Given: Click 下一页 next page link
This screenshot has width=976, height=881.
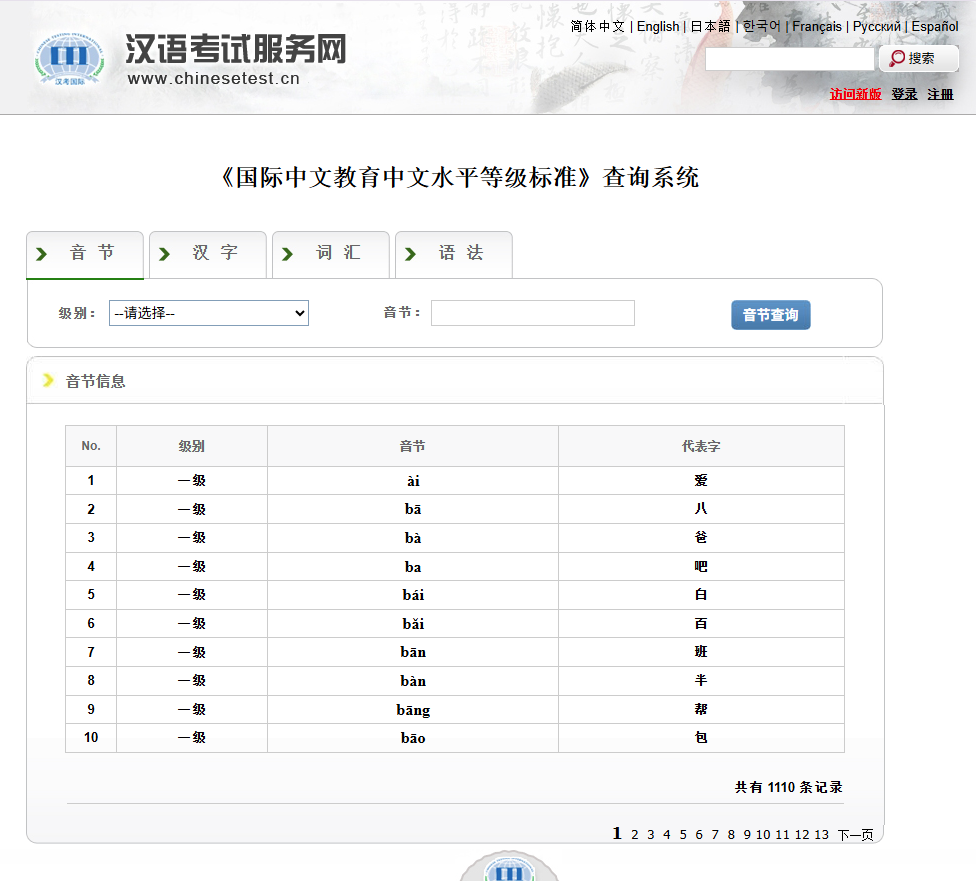Looking at the screenshot, I should pyautogui.click(x=855, y=835).
